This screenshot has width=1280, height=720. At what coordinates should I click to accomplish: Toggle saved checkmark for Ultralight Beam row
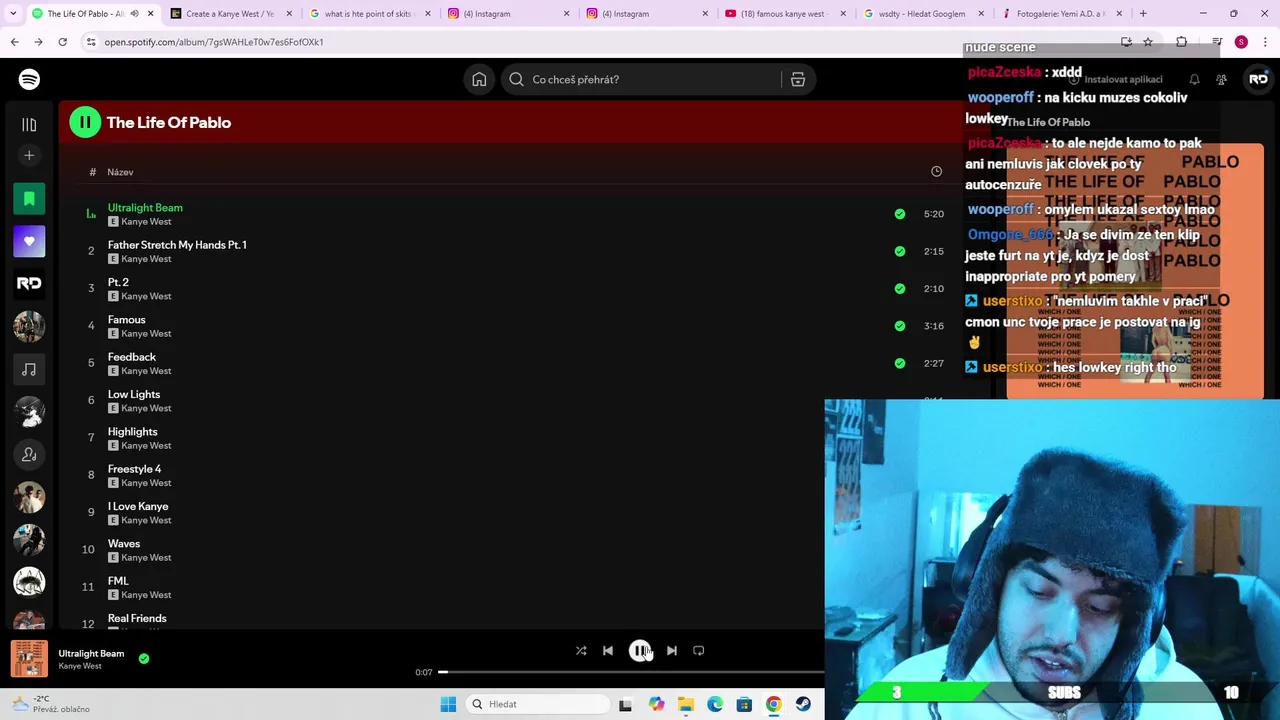(900, 214)
